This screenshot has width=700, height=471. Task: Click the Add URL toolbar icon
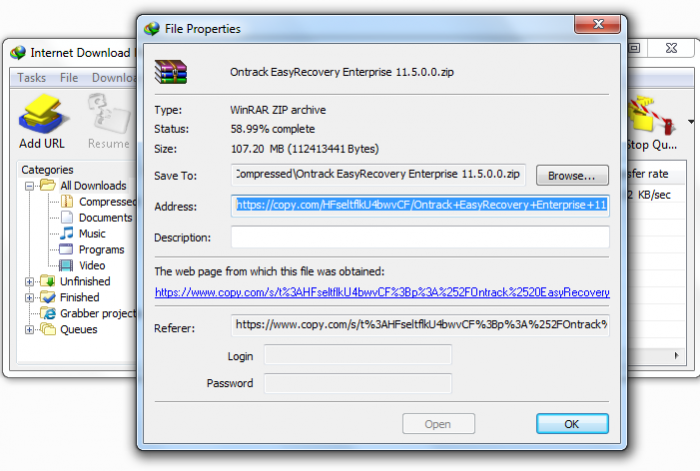pos(43,114)
